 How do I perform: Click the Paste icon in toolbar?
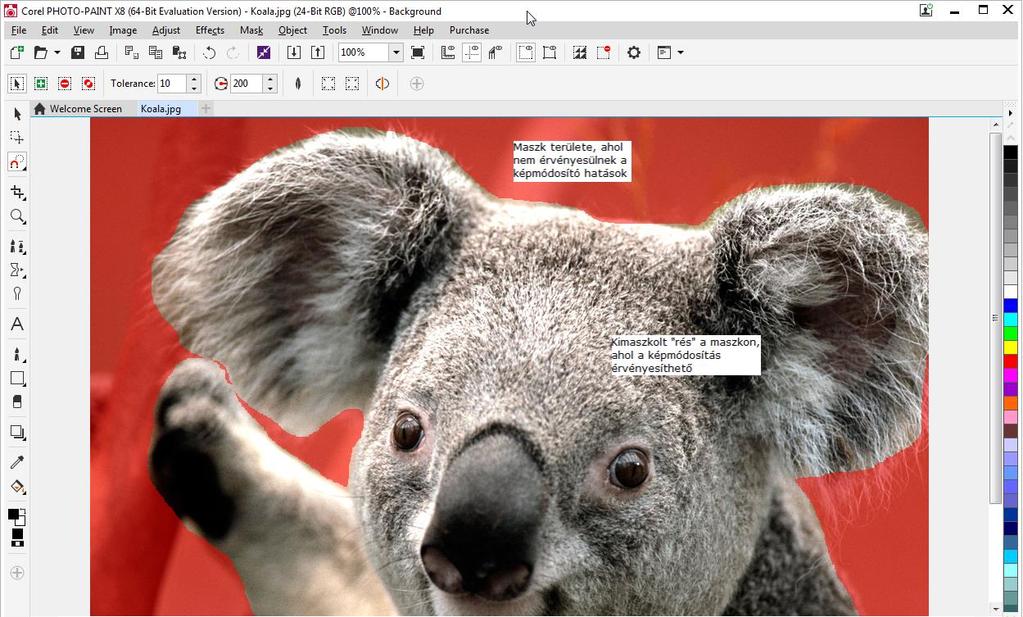(x=179, y=52)
